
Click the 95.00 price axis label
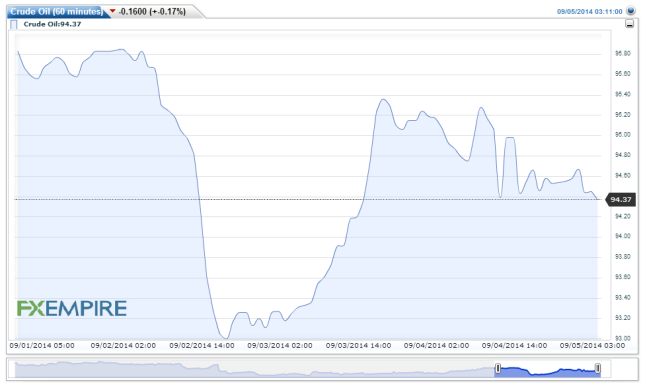point(622,135)
